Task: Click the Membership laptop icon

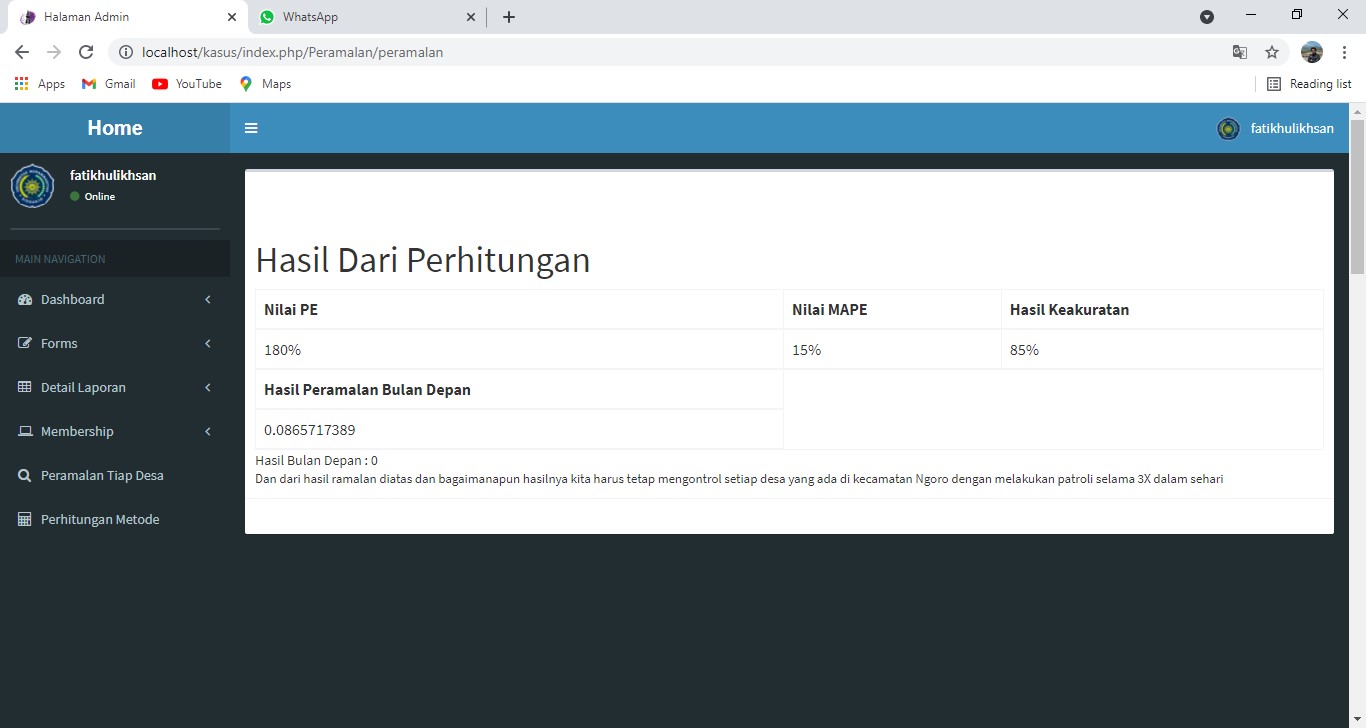Action: (25, 432)
